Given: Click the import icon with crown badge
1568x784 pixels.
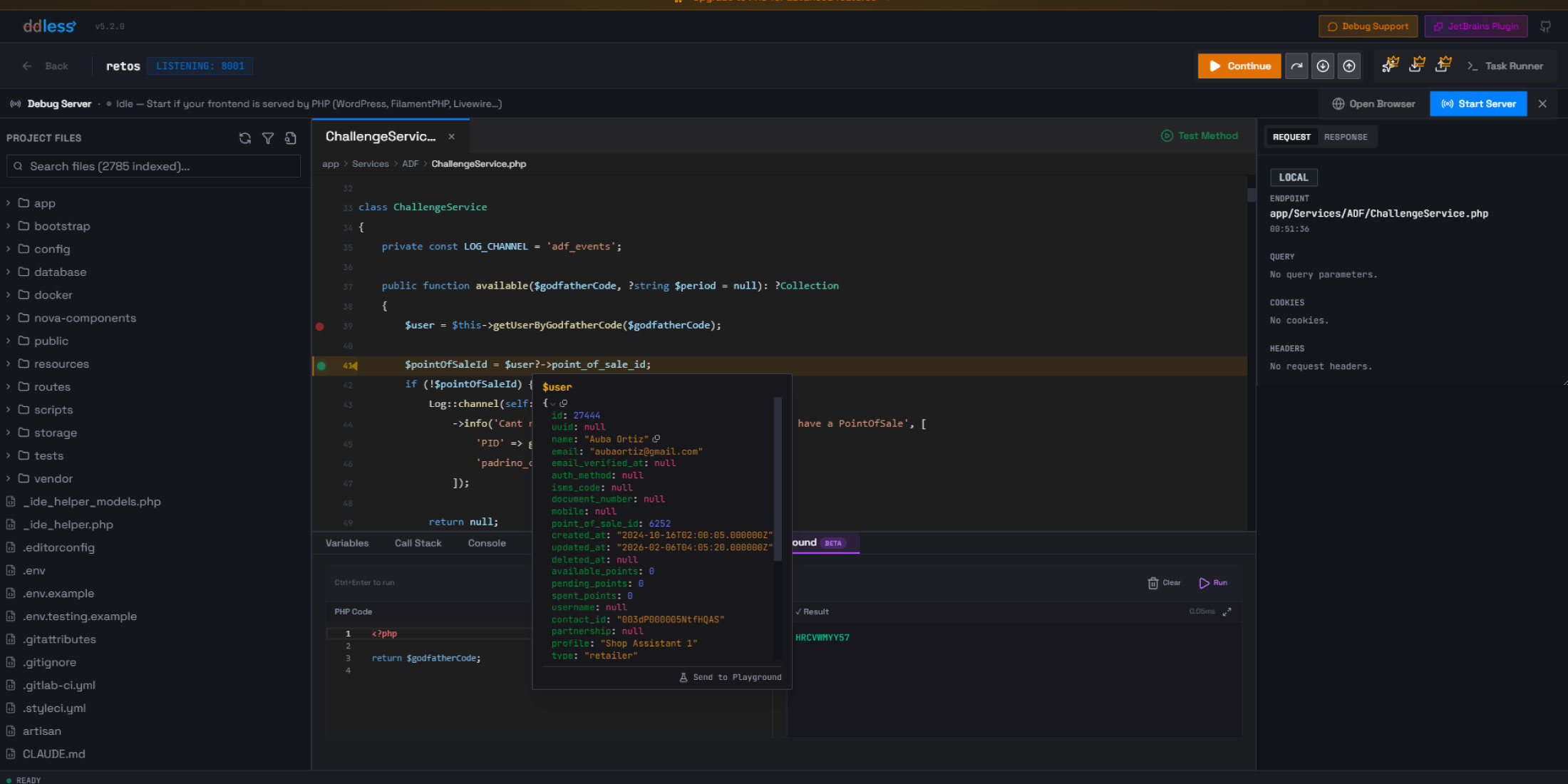Looking at the screenshot, I should tap(1417, 65).
